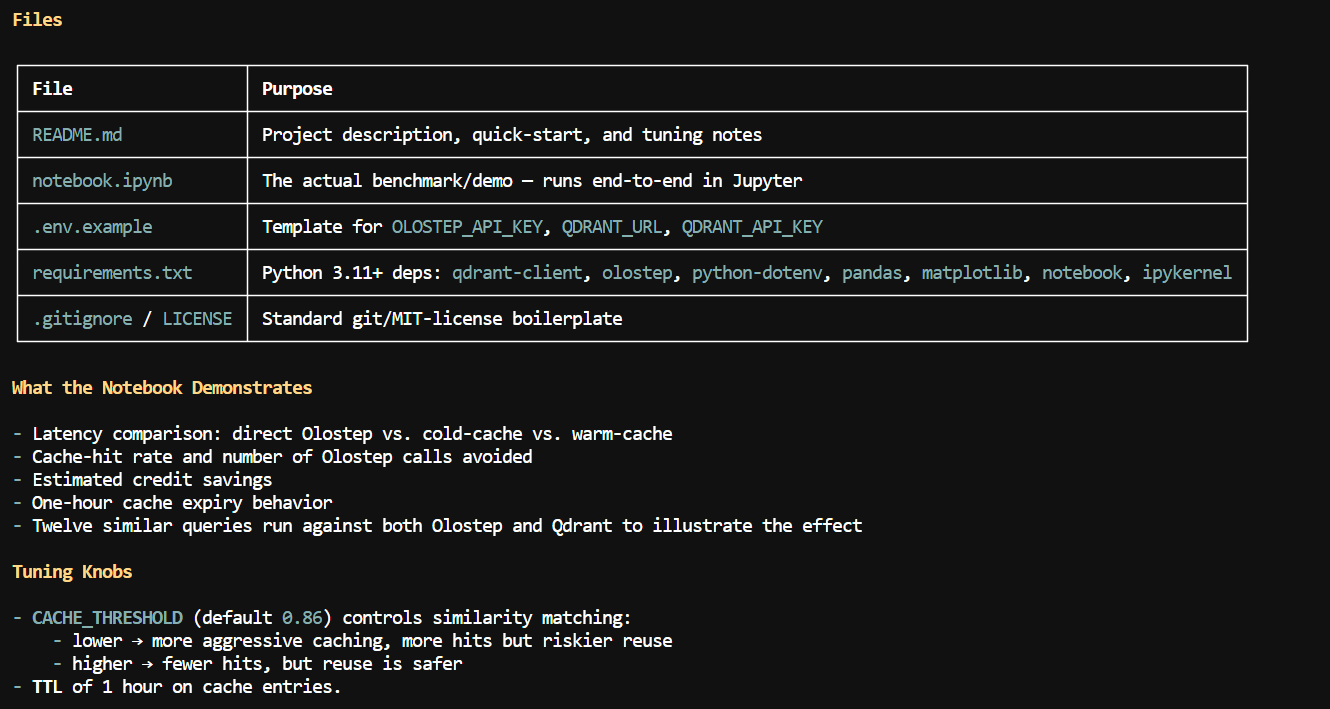Image resolution: width=1330 pixels, height=709 pixels.
Task: Click the python-dotenv dependency
Action: point(757,273)
